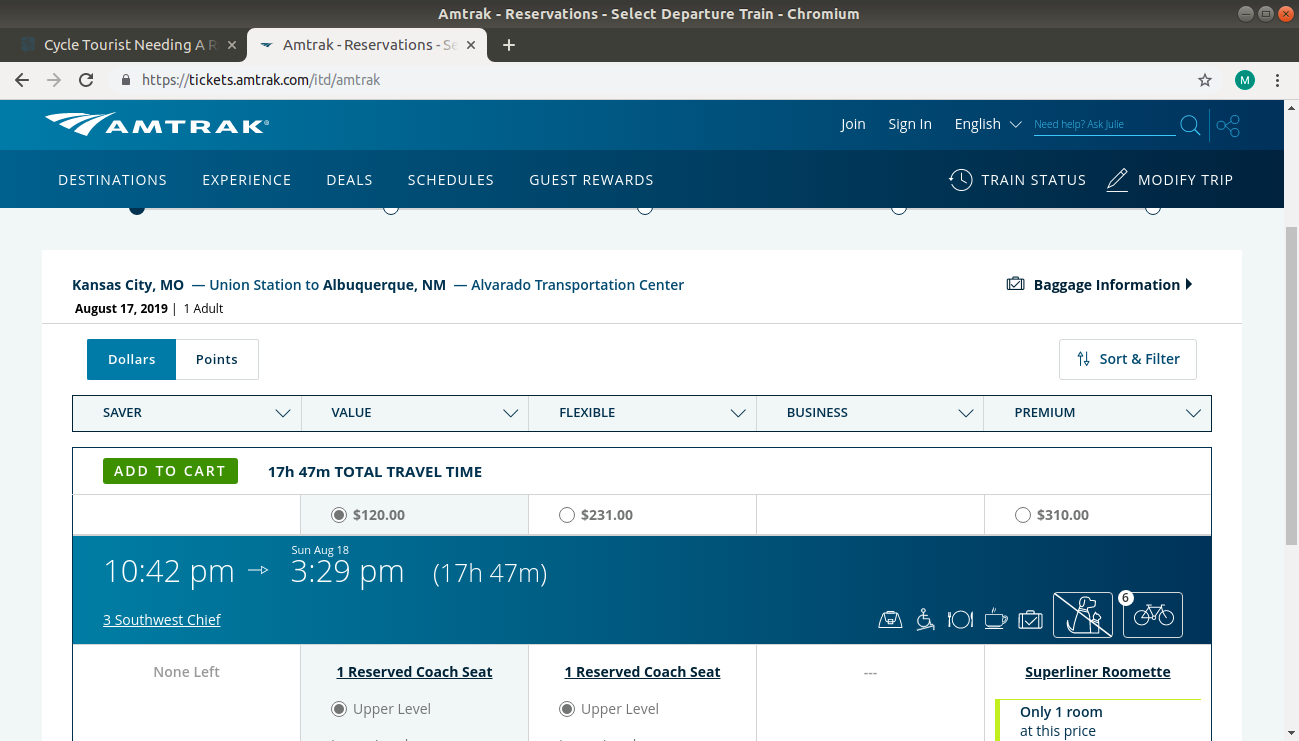Switch pricing to Dollars
The width and height of the screenshot is (1299, 741).
click(x=131, y=359)
